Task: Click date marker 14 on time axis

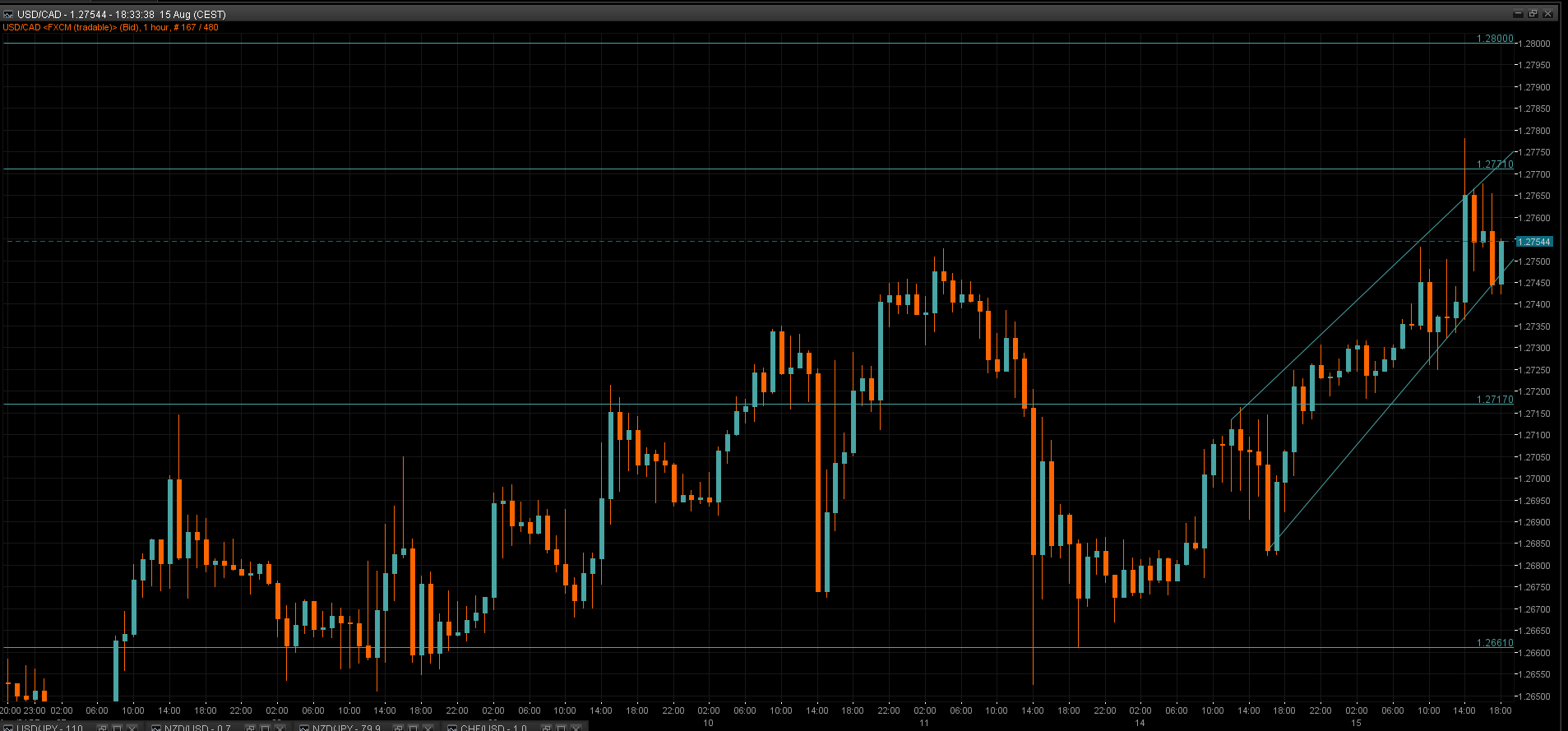Action: [1140, 723]
